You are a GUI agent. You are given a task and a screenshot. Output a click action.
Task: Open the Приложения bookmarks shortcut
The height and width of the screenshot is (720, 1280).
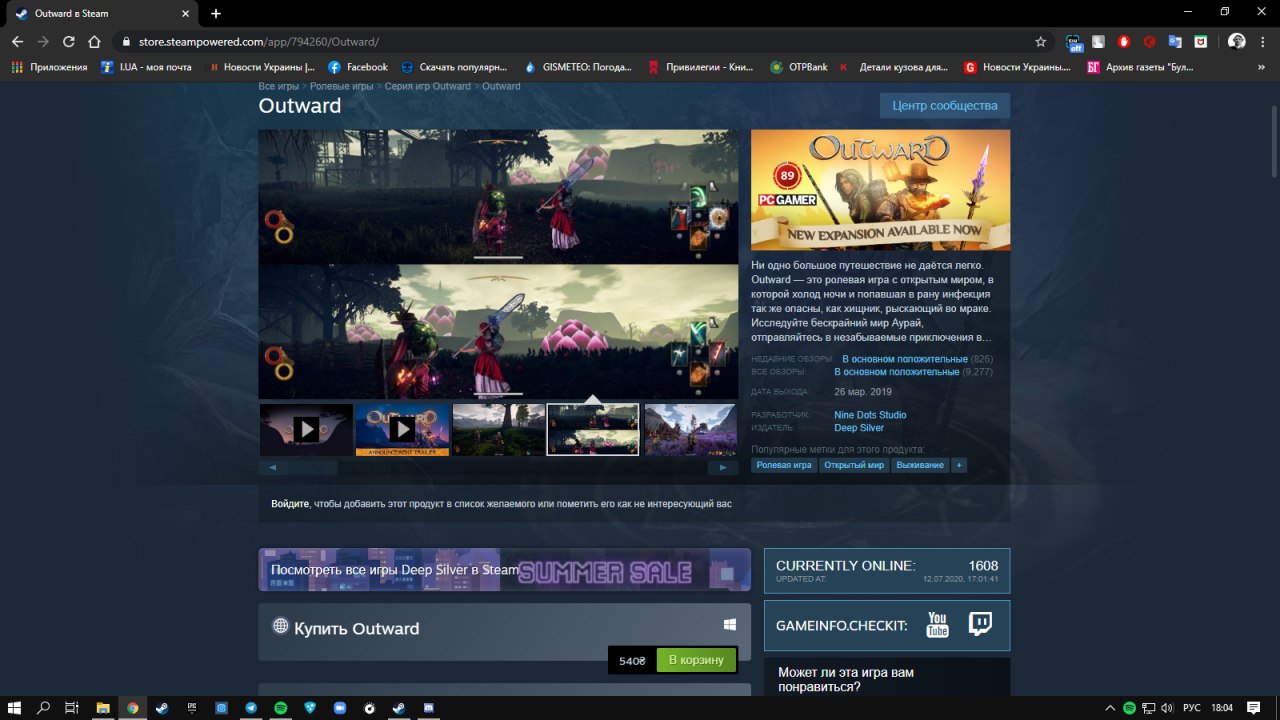pos(49,67)
